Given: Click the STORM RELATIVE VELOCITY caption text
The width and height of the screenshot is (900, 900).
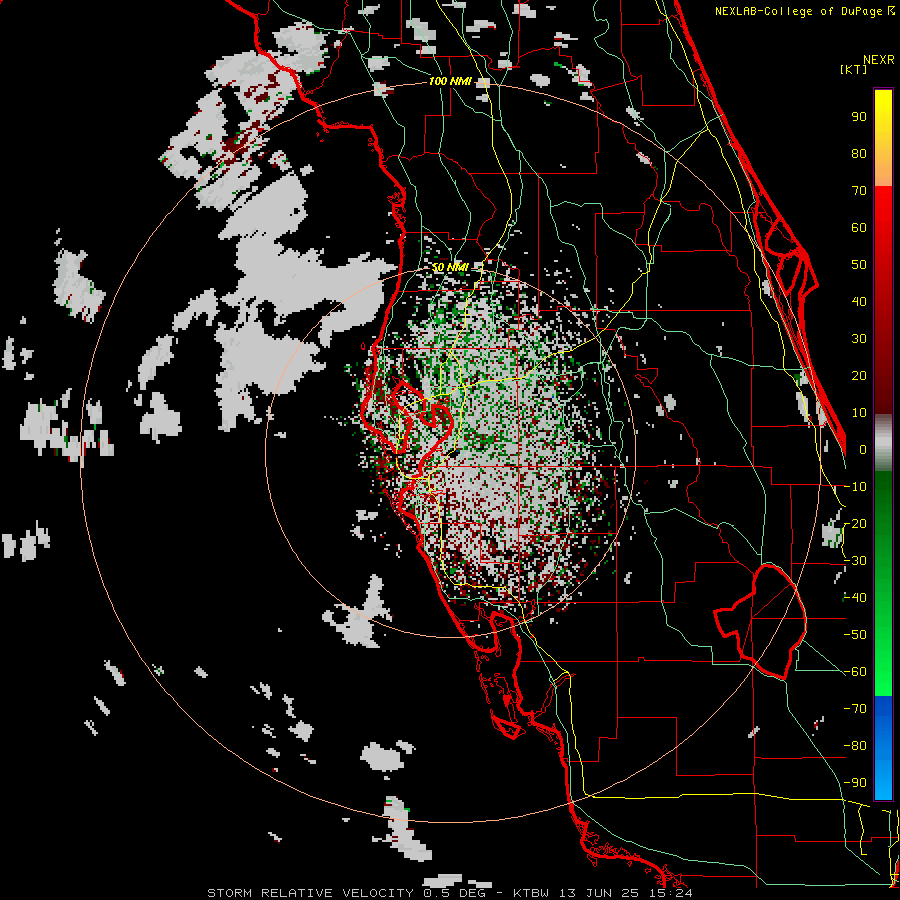Looking at the screenshot, I should [x=310, y=893].
